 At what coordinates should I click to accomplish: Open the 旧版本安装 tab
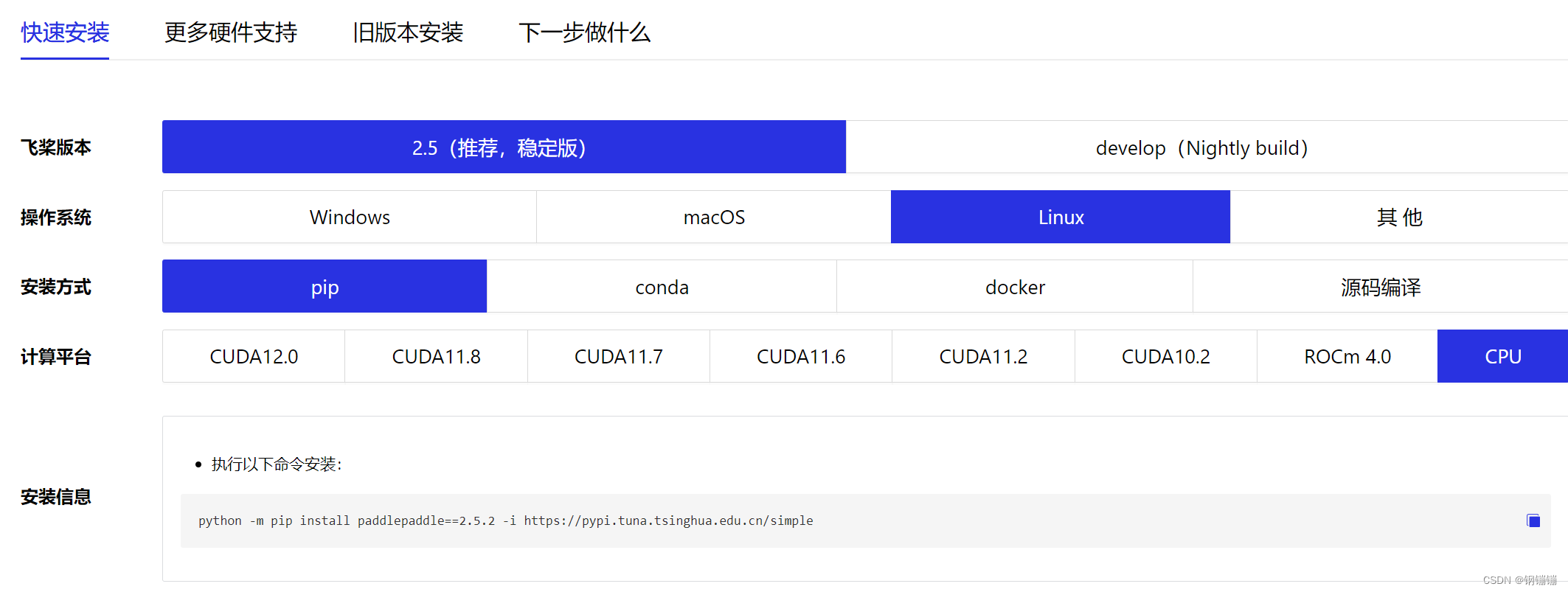point(408,32)
